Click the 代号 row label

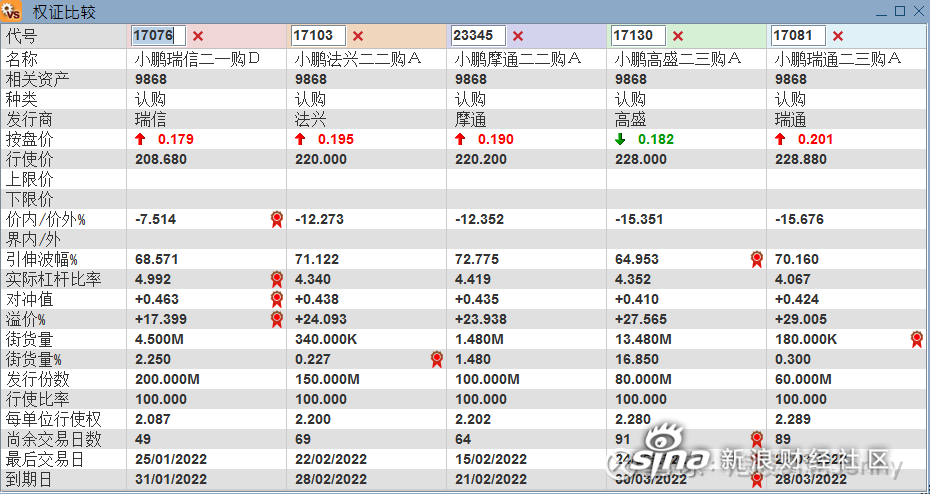tap(21, 36)
